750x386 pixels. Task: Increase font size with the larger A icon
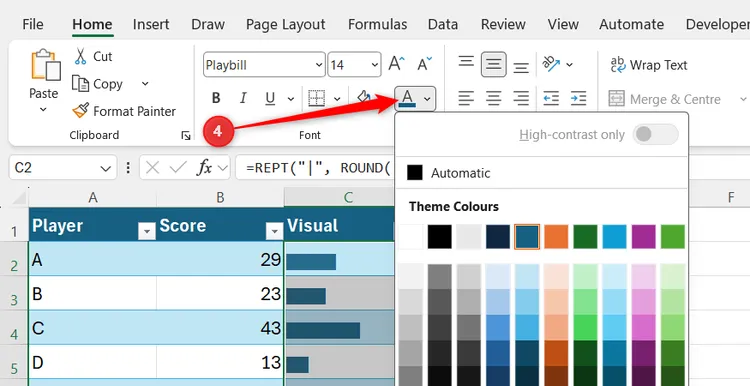(x=396, y=64)
